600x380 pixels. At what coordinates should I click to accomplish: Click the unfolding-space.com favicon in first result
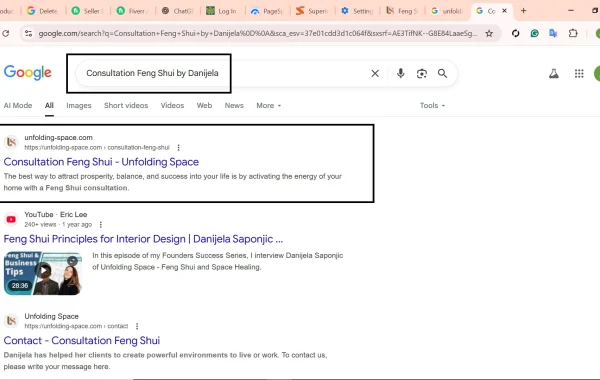click(11, 142)
